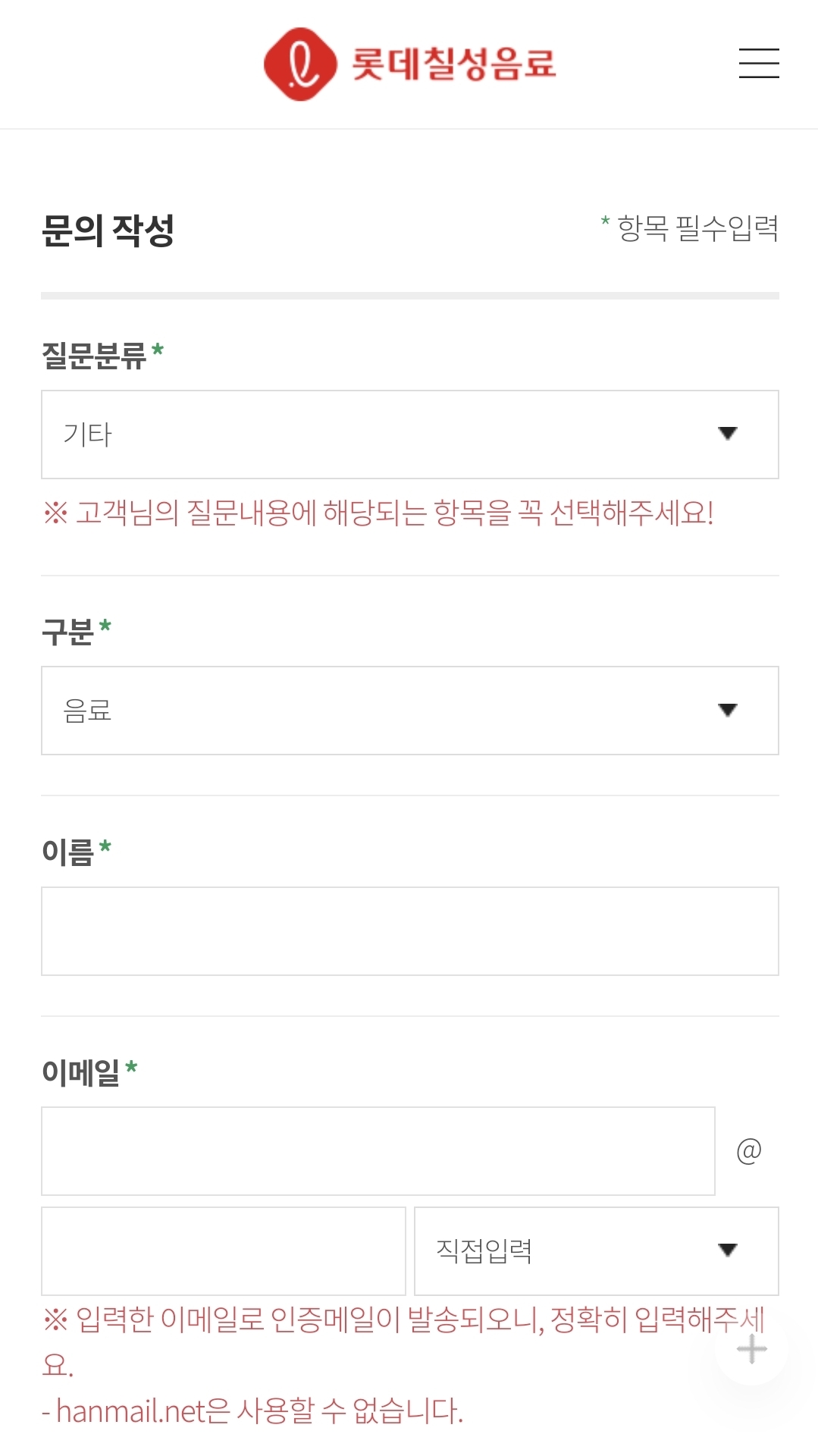The width and height of the screenshot is (818, 1456).
Task: Click the 롯데칠성음료 logo text
Action: pyautogui.click(x=453, y=64)
